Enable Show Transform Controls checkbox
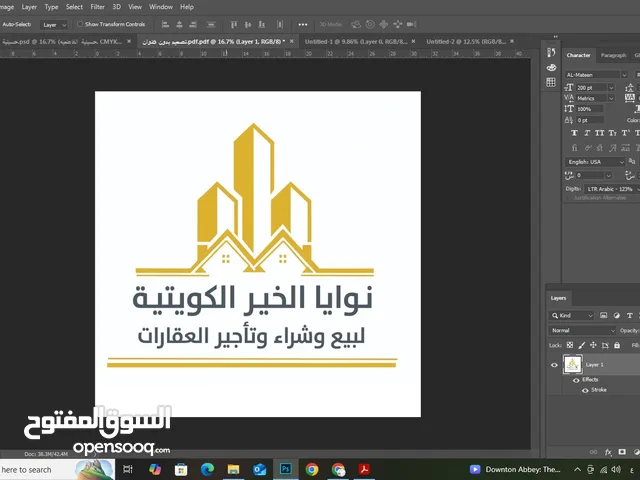 click(80, 24)
